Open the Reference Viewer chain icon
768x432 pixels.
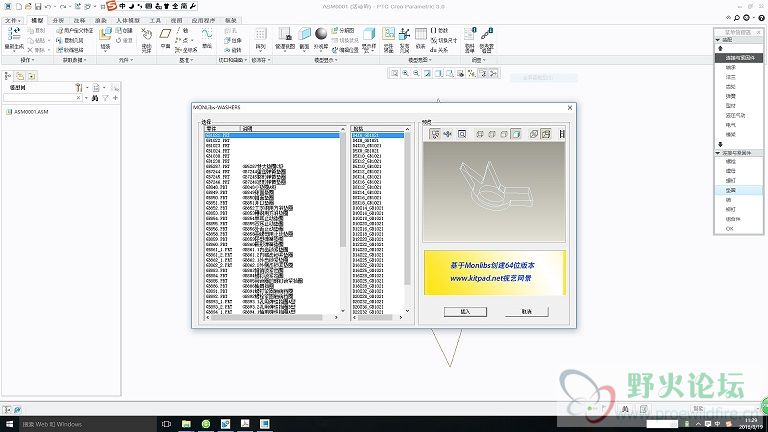pos(486,34)
